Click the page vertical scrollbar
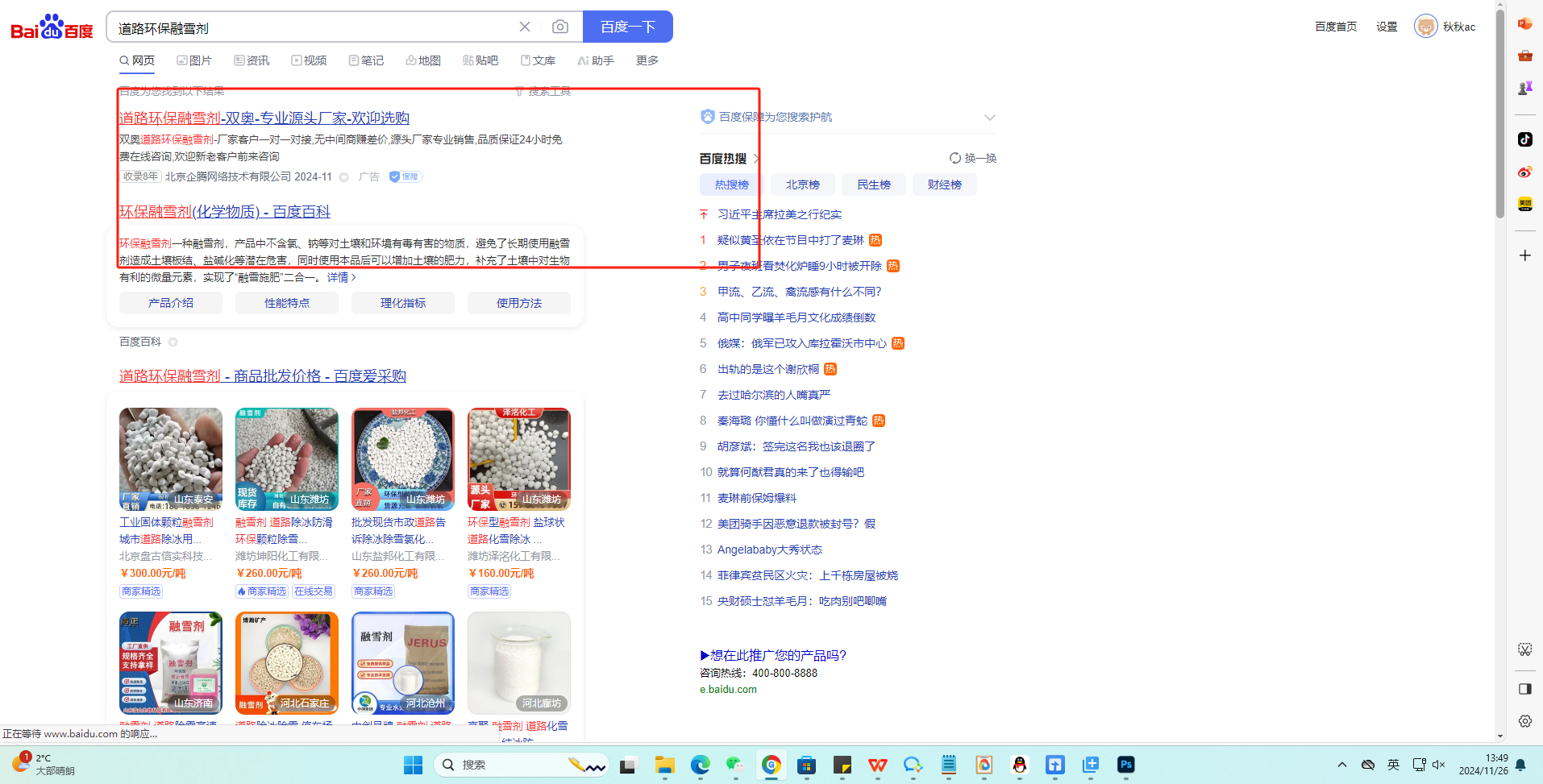Viewport: 1543px width, 784px height. click(1499, 113)
